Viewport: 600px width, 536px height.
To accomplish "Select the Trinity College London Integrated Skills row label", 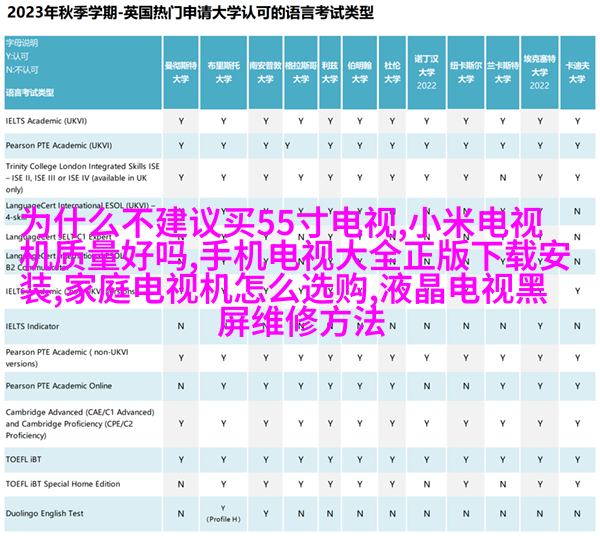I will (x=83, y=178).
